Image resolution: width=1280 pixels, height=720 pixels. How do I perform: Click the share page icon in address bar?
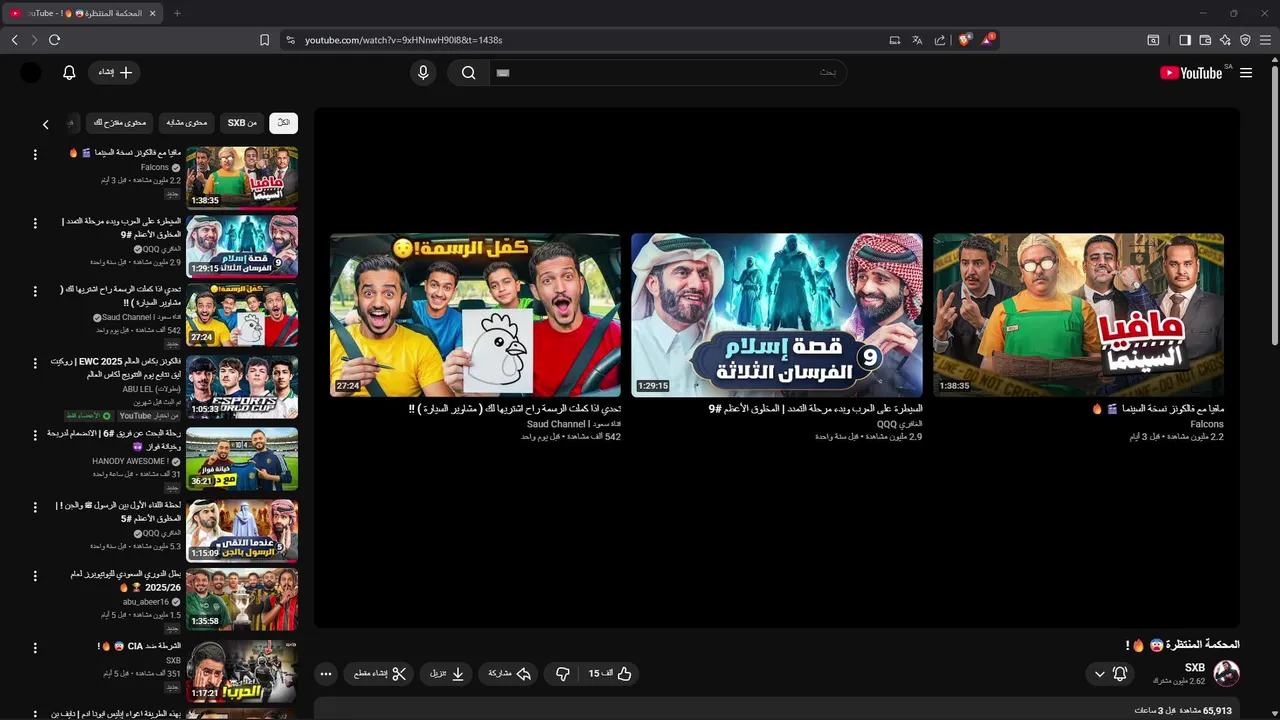pos(940,40)
